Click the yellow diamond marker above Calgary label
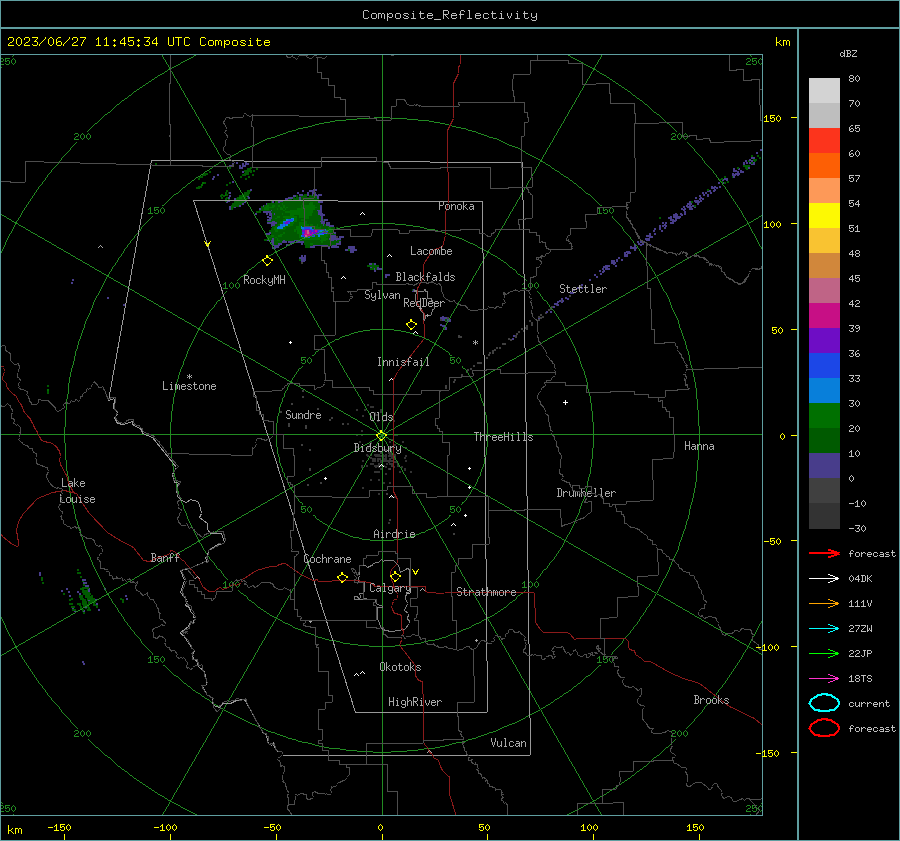The width and height of the screenshot is (900, 841). 395,576
